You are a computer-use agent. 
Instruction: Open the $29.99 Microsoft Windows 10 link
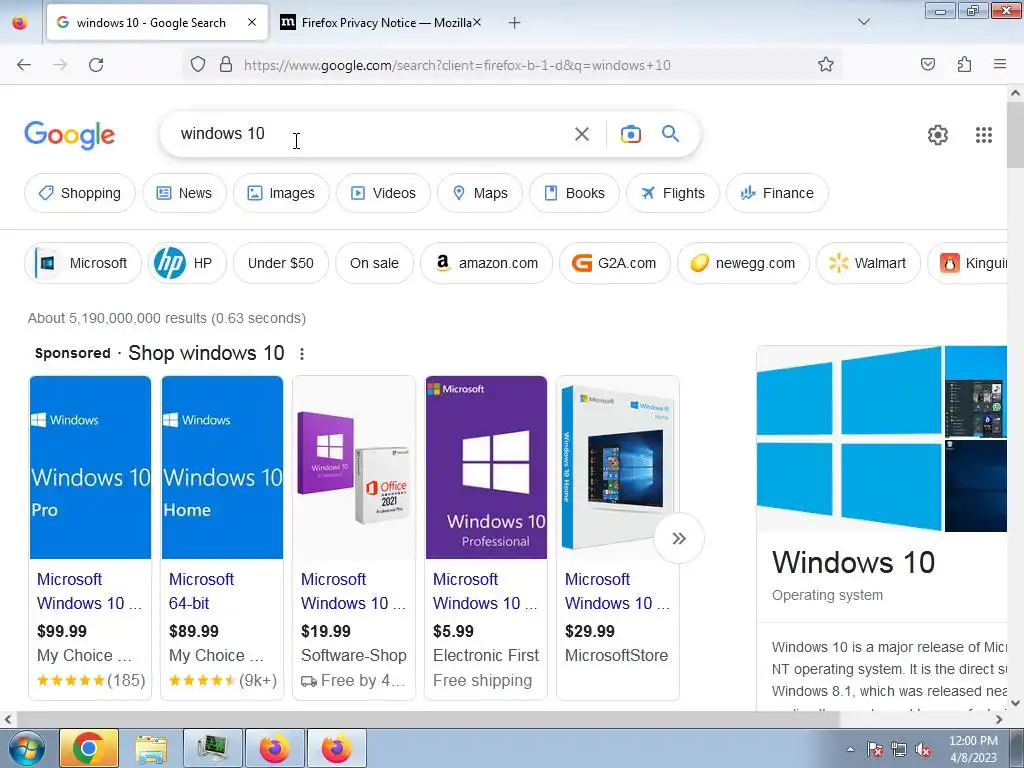[616, 591]
